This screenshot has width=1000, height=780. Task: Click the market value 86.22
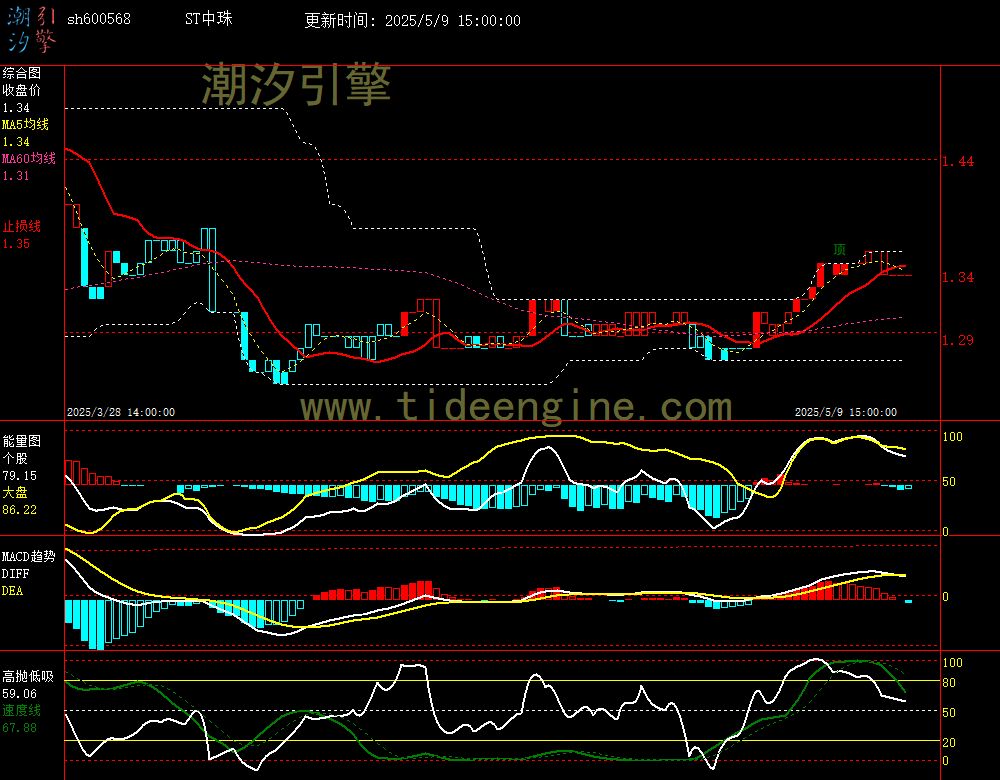pyautogui.click(x=20, y=510)
